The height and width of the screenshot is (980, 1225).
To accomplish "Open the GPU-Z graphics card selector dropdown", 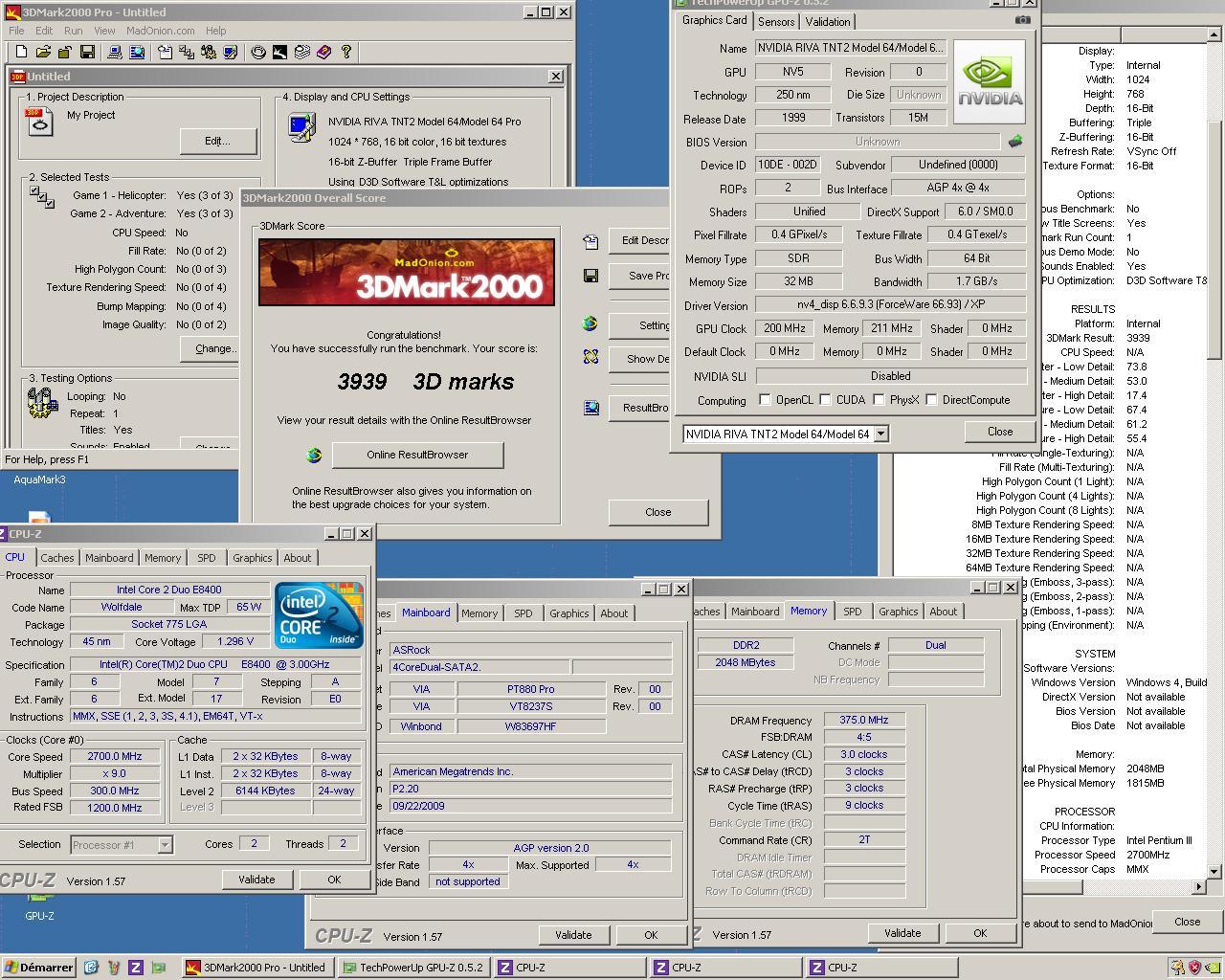I will [880, 434].
